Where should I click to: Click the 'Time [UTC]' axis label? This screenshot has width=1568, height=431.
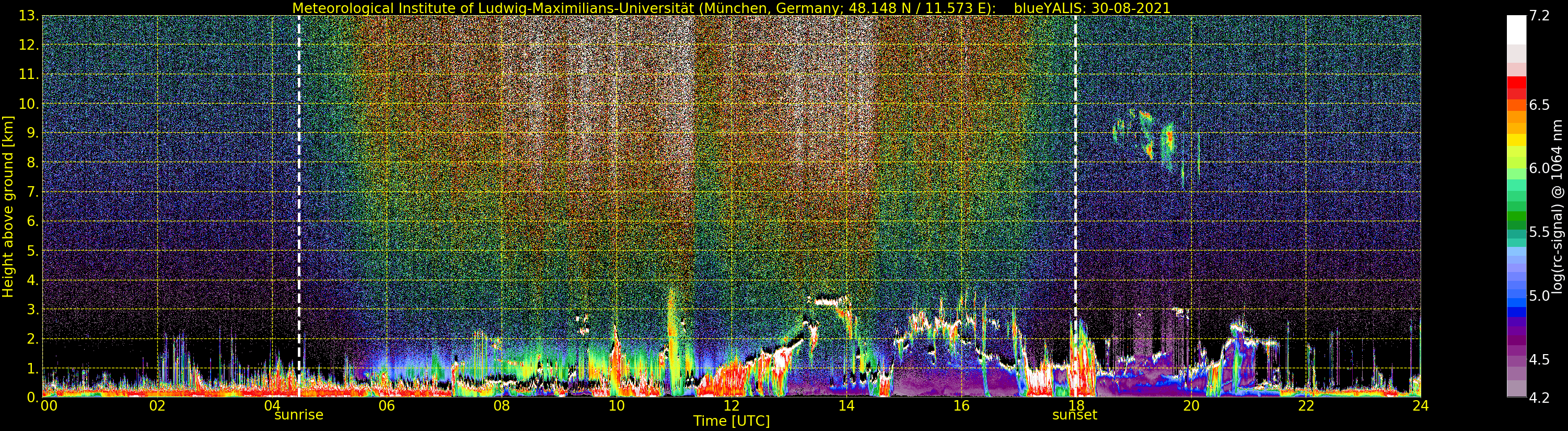[731, 421]
